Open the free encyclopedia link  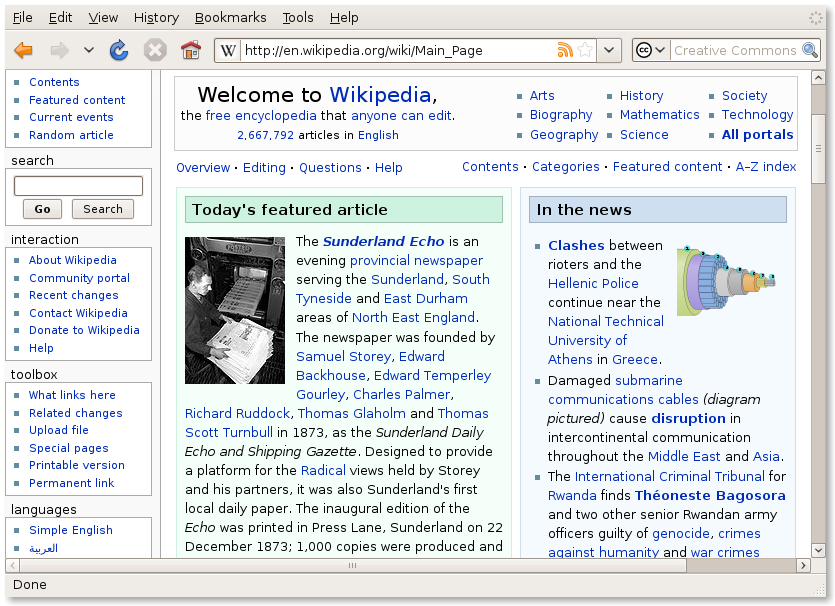pyautogui.click(x=261, y=116)
